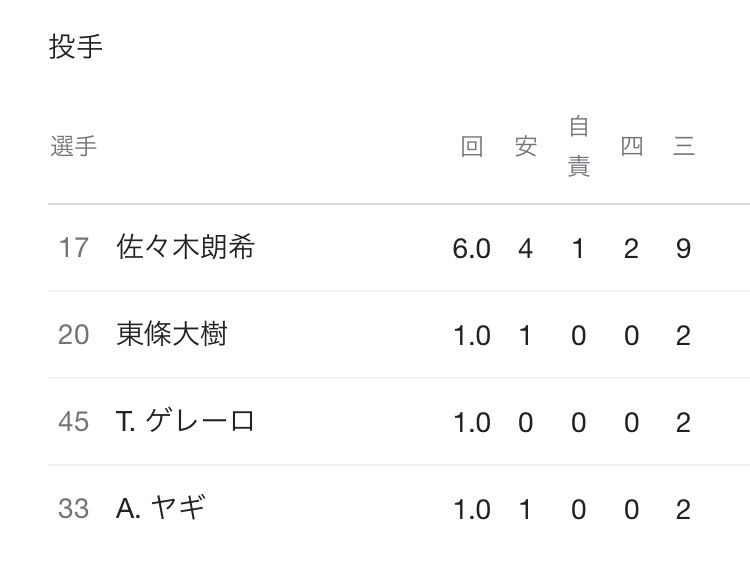Screen dimensions: 750x575
Task: Click jersey number 17
Action: pos(73,248)
